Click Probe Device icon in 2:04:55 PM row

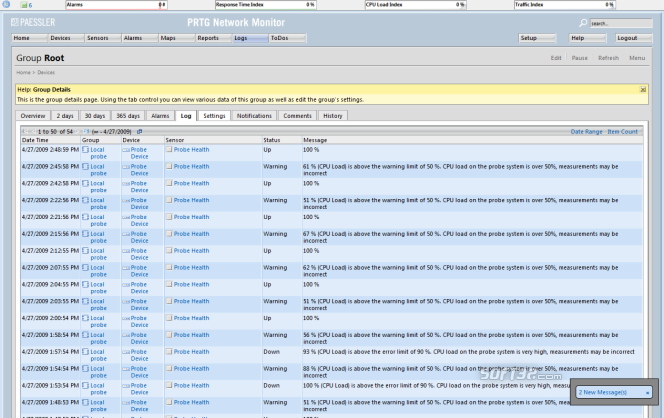126,285
